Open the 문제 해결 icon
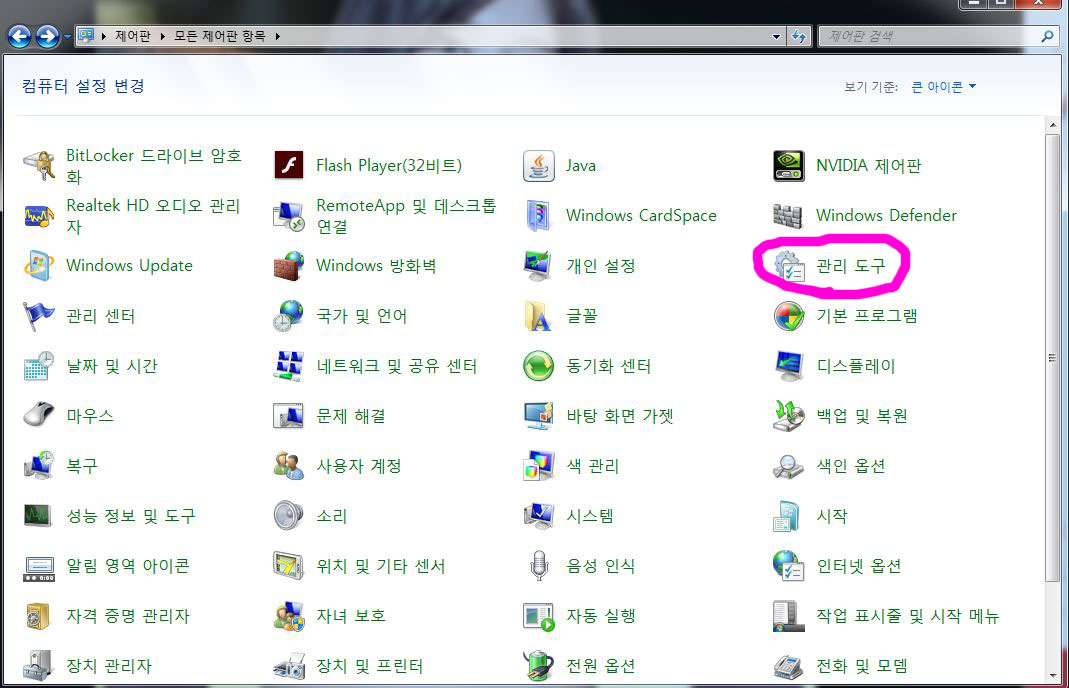The image size is (1069, 688). pos(288,416)
